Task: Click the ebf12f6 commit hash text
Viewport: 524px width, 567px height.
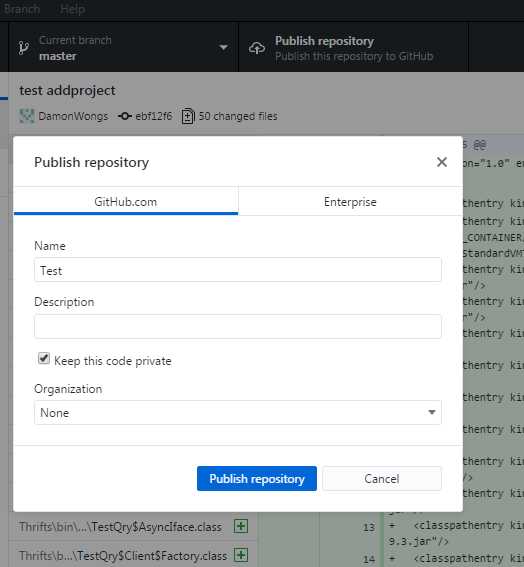Action: click(154, 116)
